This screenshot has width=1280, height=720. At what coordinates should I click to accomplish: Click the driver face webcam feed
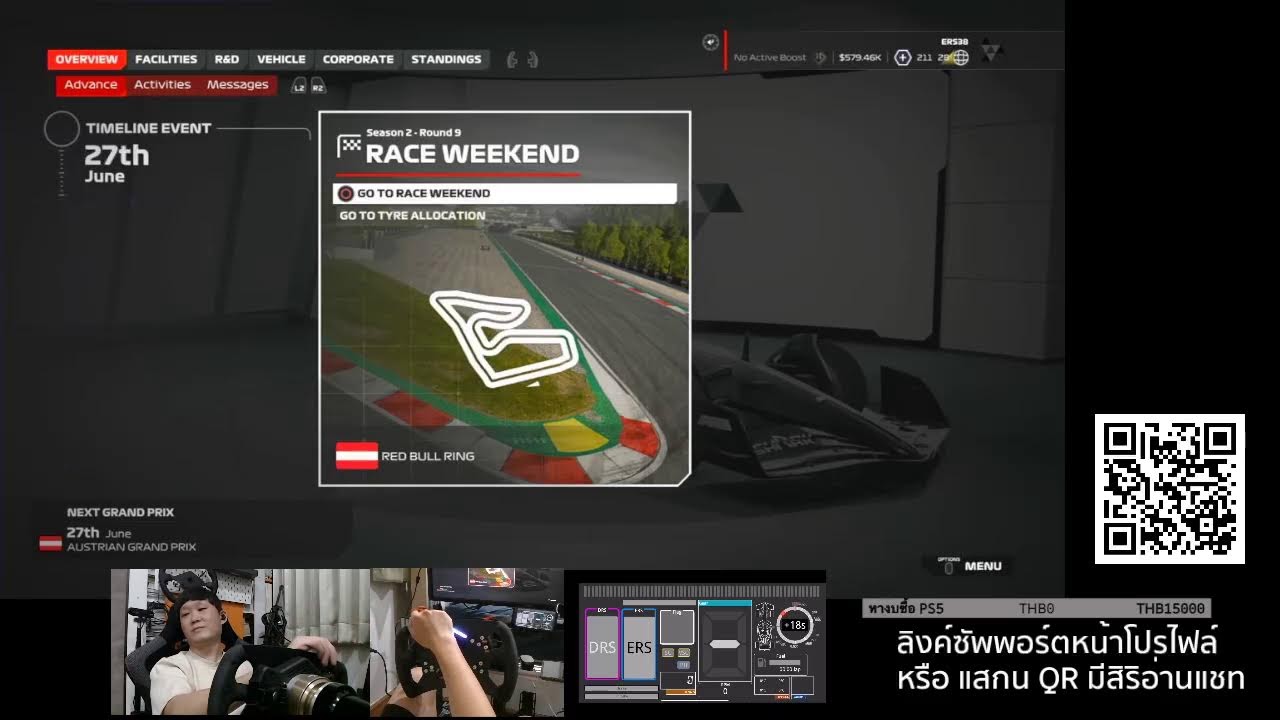point(240,642)
